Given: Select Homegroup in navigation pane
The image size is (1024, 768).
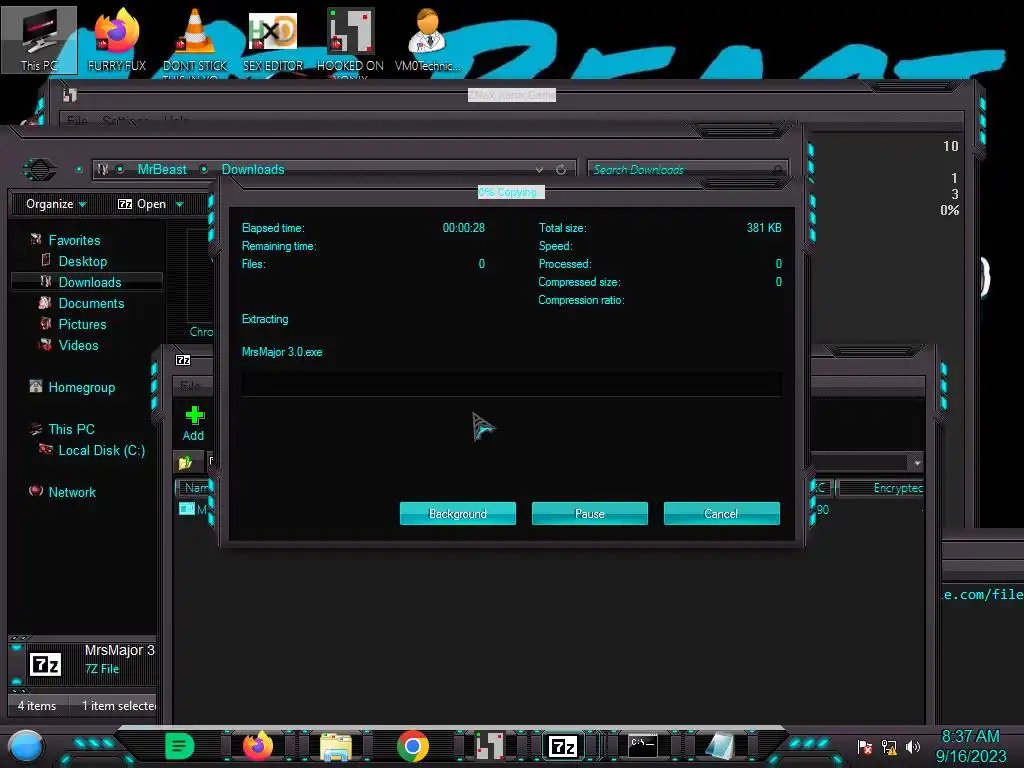Looking at the screenshot, I should (82, 387).
